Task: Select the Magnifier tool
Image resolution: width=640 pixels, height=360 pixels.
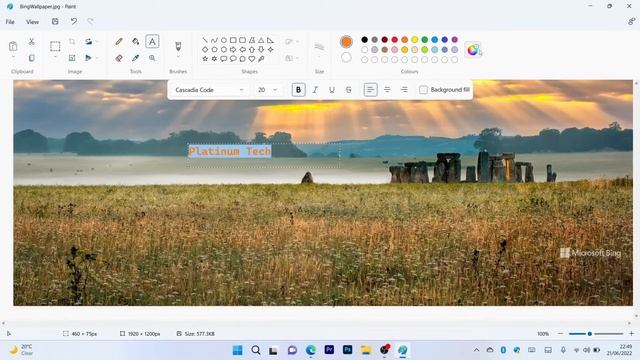Action: pyautogui.click(x=152, y=58)
